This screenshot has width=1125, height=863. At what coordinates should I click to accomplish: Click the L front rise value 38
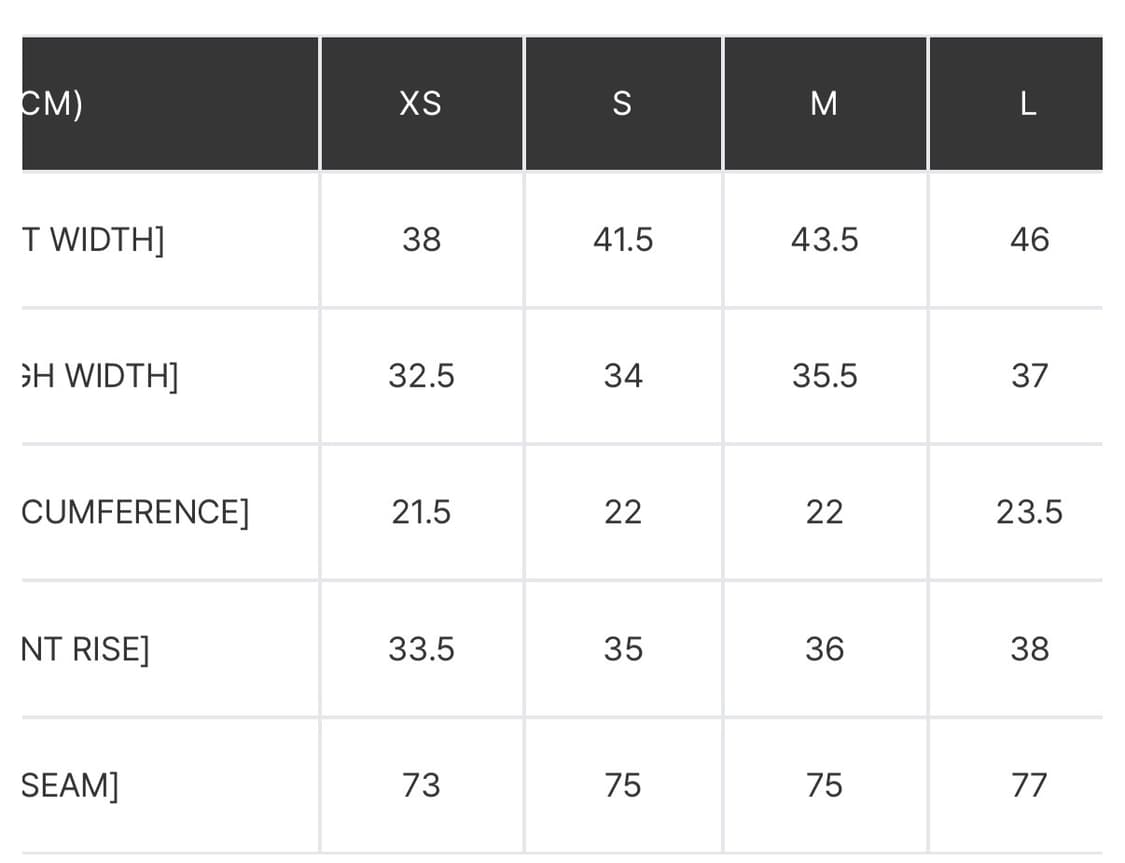point(1029,649)
